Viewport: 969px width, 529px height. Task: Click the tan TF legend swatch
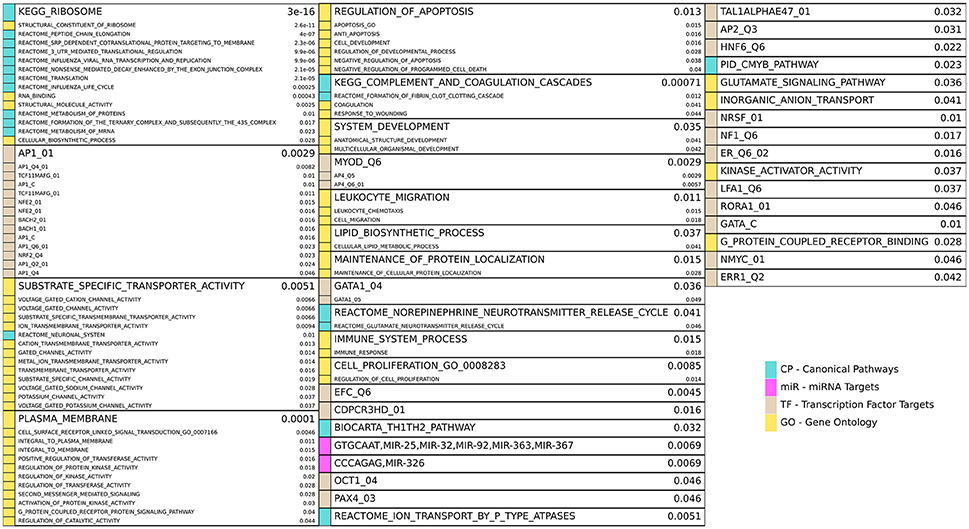771,405
